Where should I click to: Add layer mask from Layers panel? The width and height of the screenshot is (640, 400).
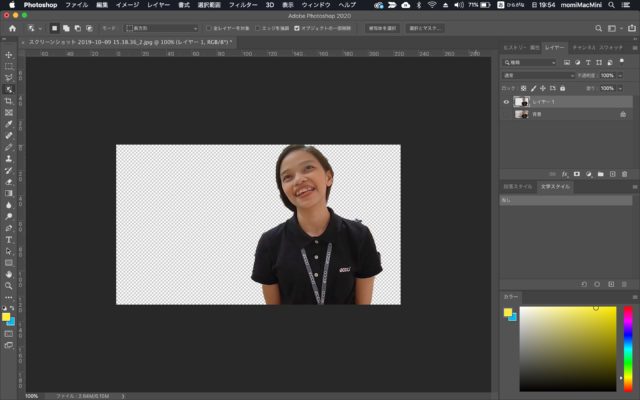coord(577,173)
